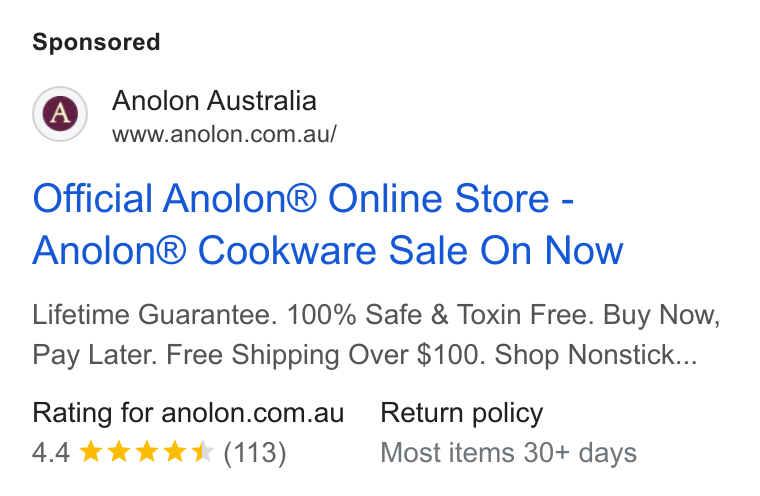
Task: Open the Return policy heading
Action: pos(461,414)
